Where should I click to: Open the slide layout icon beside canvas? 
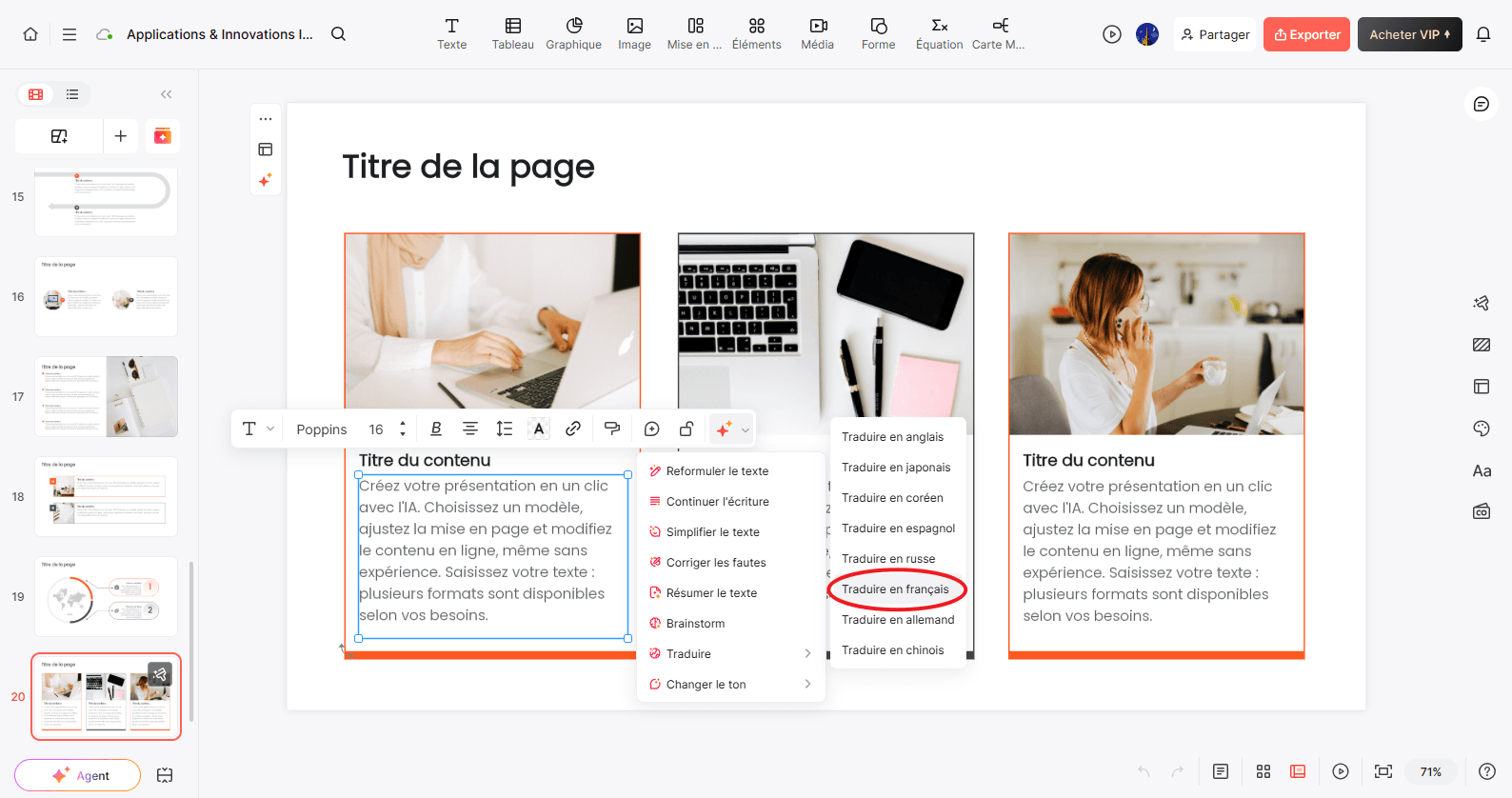click(266, 150)
